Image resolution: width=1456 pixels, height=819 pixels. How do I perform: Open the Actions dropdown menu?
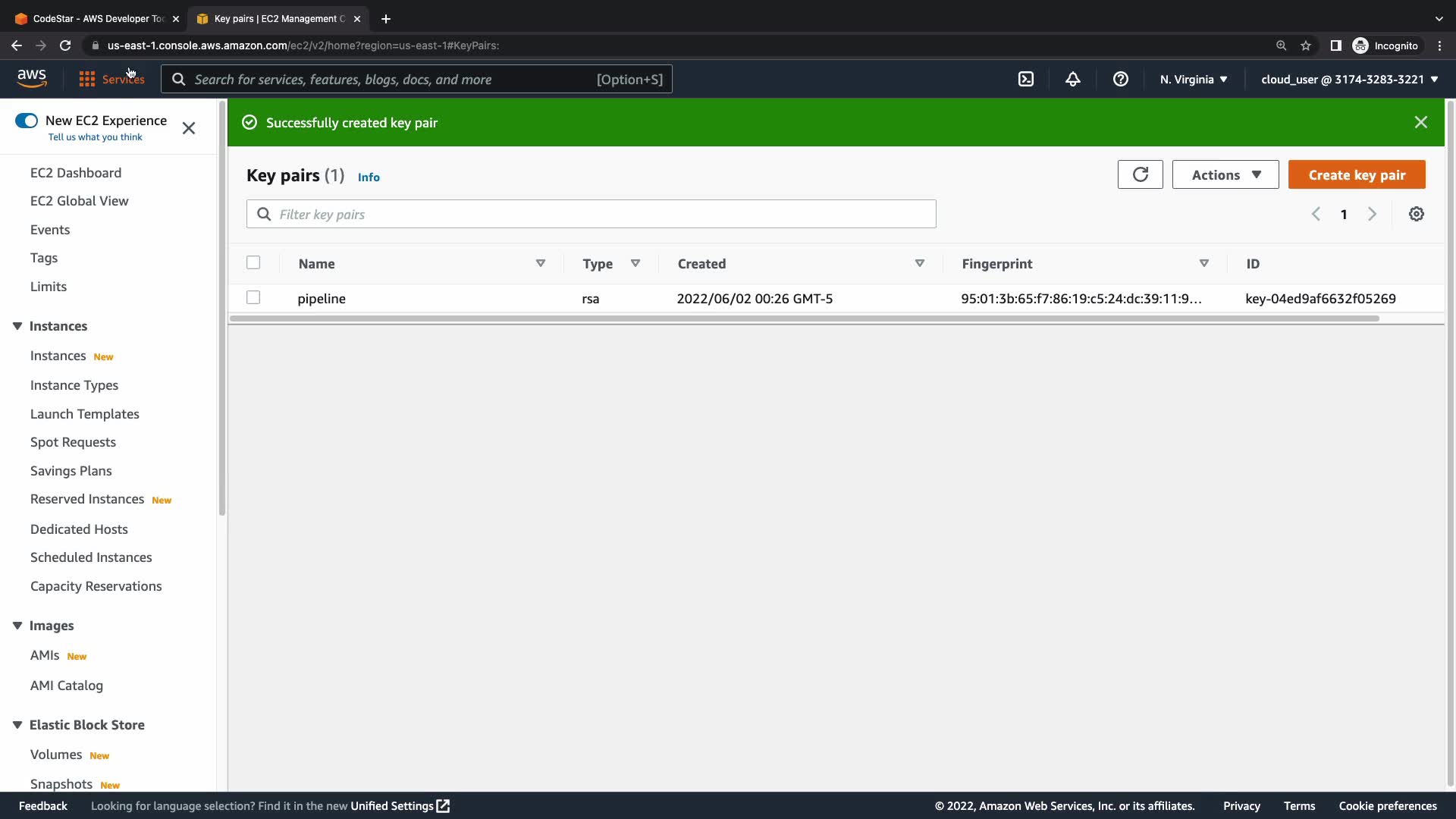coord(1225,174)
